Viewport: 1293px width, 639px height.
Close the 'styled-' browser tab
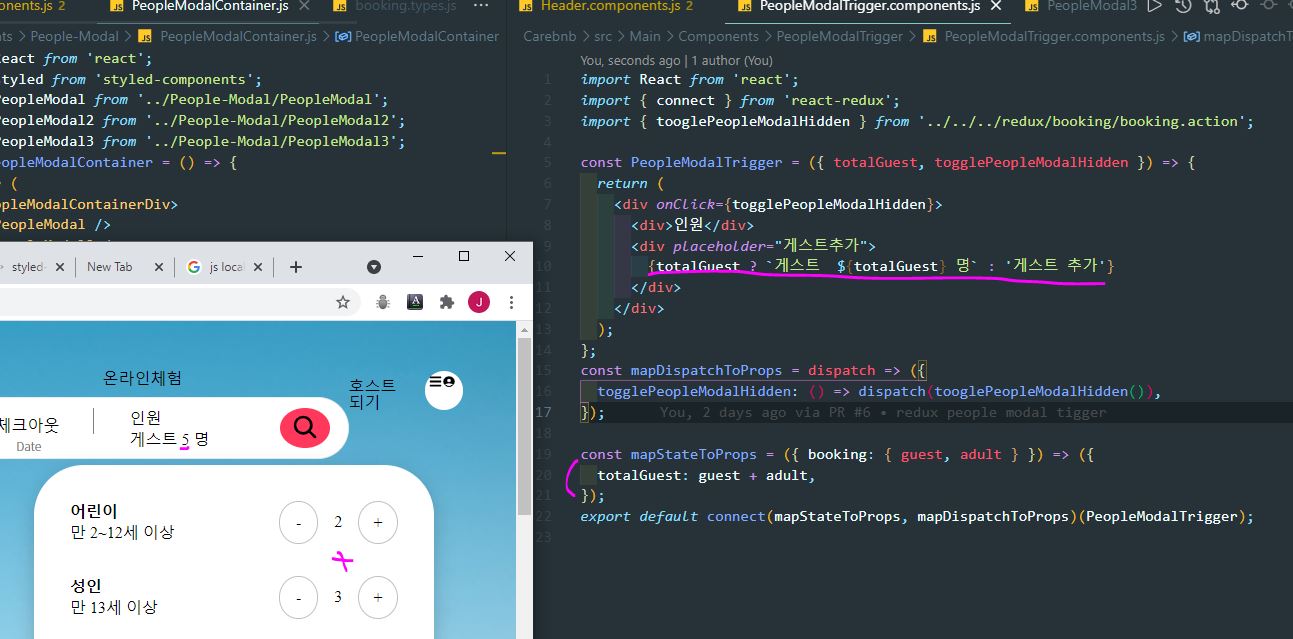pyautogui.click(x=60, y=267)
